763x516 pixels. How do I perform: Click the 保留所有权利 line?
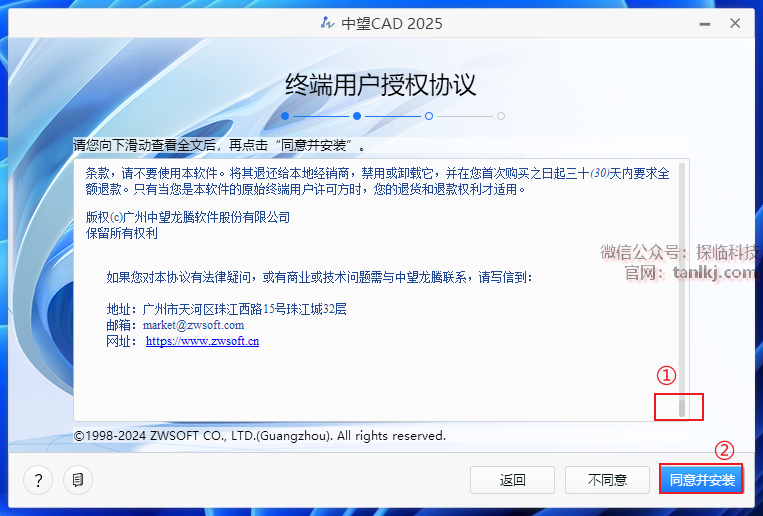[x=122, y=233]
